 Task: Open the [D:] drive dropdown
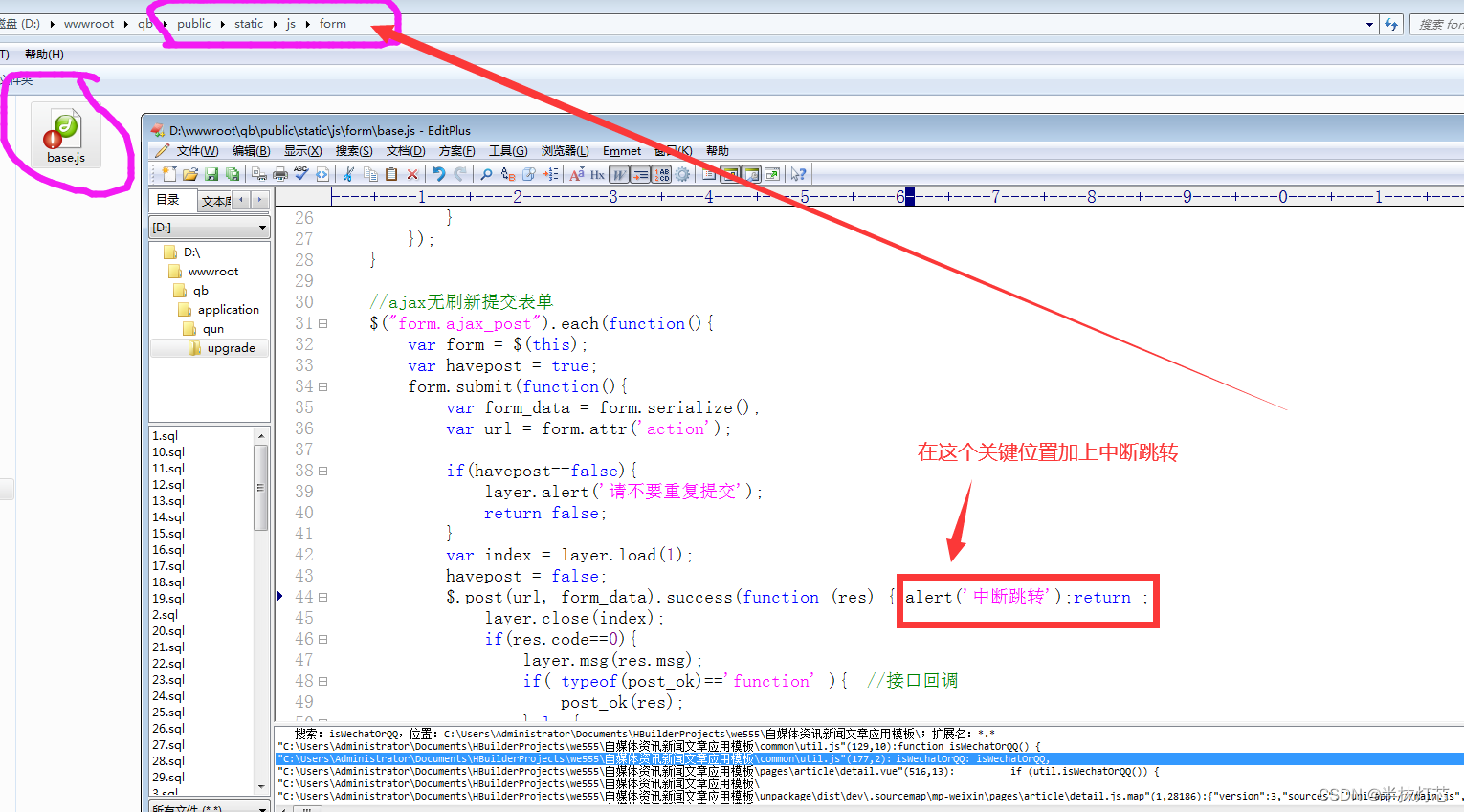[x=263, y=227]
